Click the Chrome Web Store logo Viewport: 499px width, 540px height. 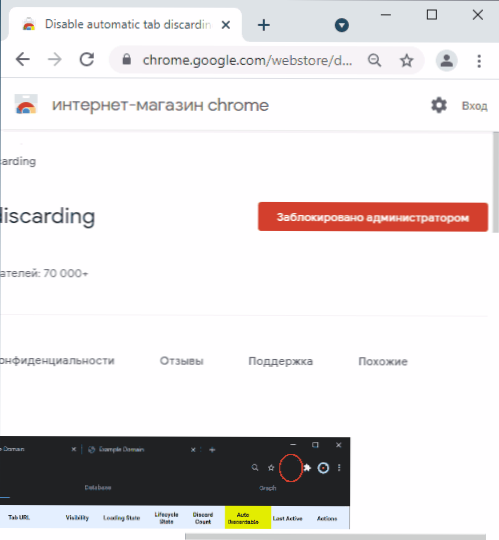[x=26, y=104]
